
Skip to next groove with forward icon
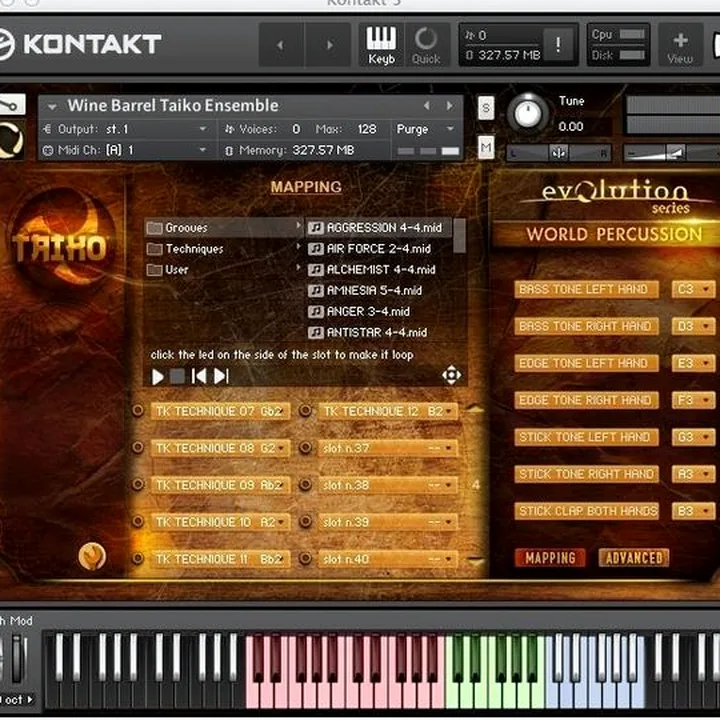click(221, 377)
